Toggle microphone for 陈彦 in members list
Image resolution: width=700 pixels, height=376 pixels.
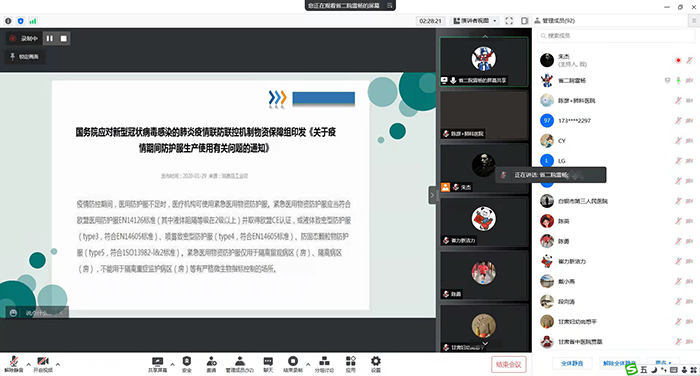678,100
